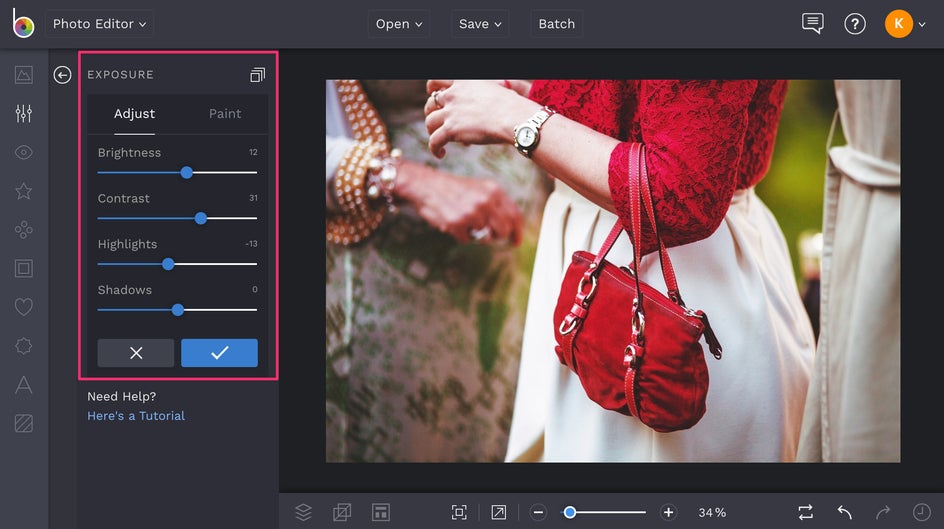Click the orange K account avatar

pyautogui.click(x=898, y=23)
